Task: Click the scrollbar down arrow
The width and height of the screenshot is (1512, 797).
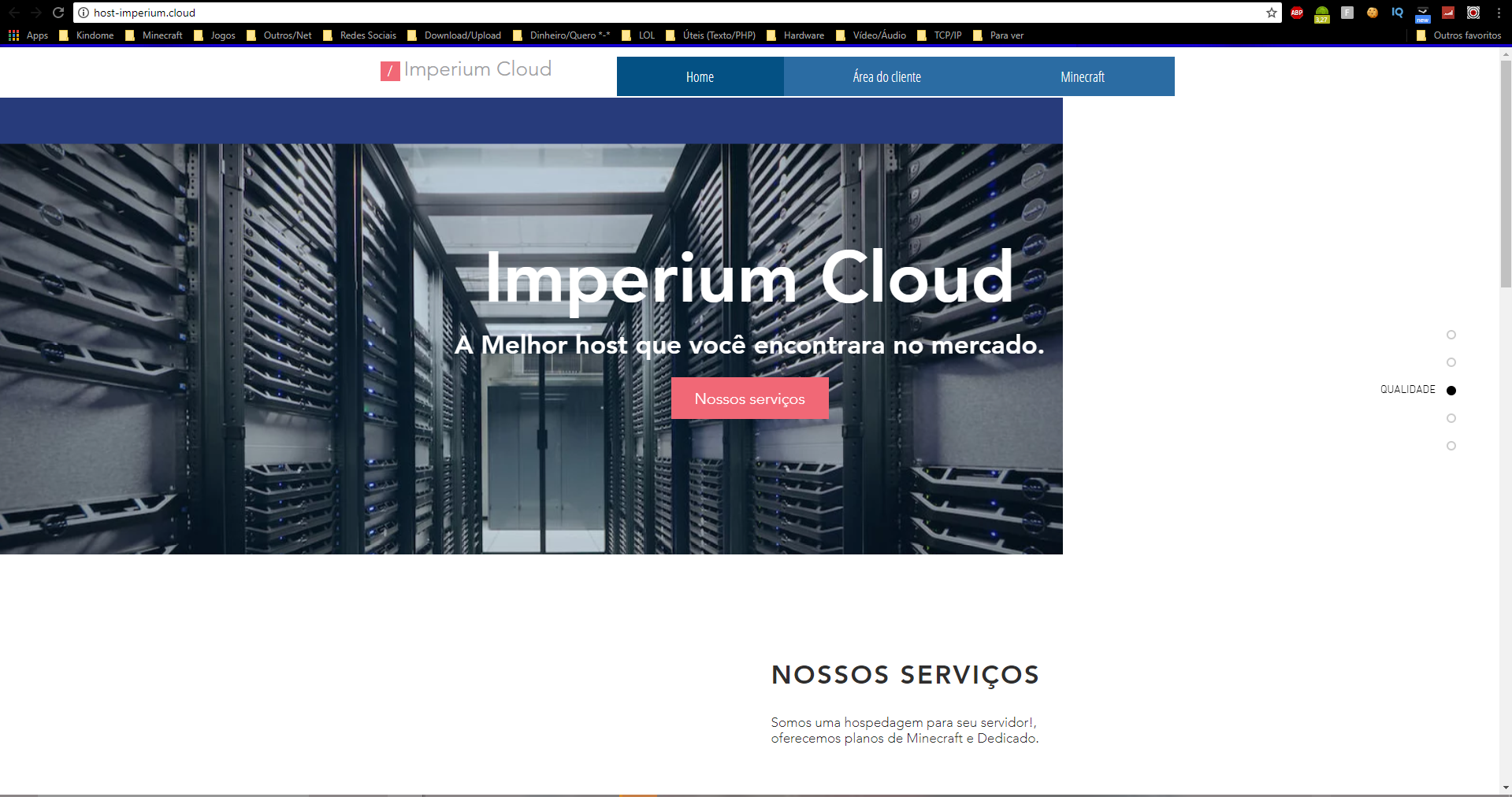Action: click(1506, 788)
